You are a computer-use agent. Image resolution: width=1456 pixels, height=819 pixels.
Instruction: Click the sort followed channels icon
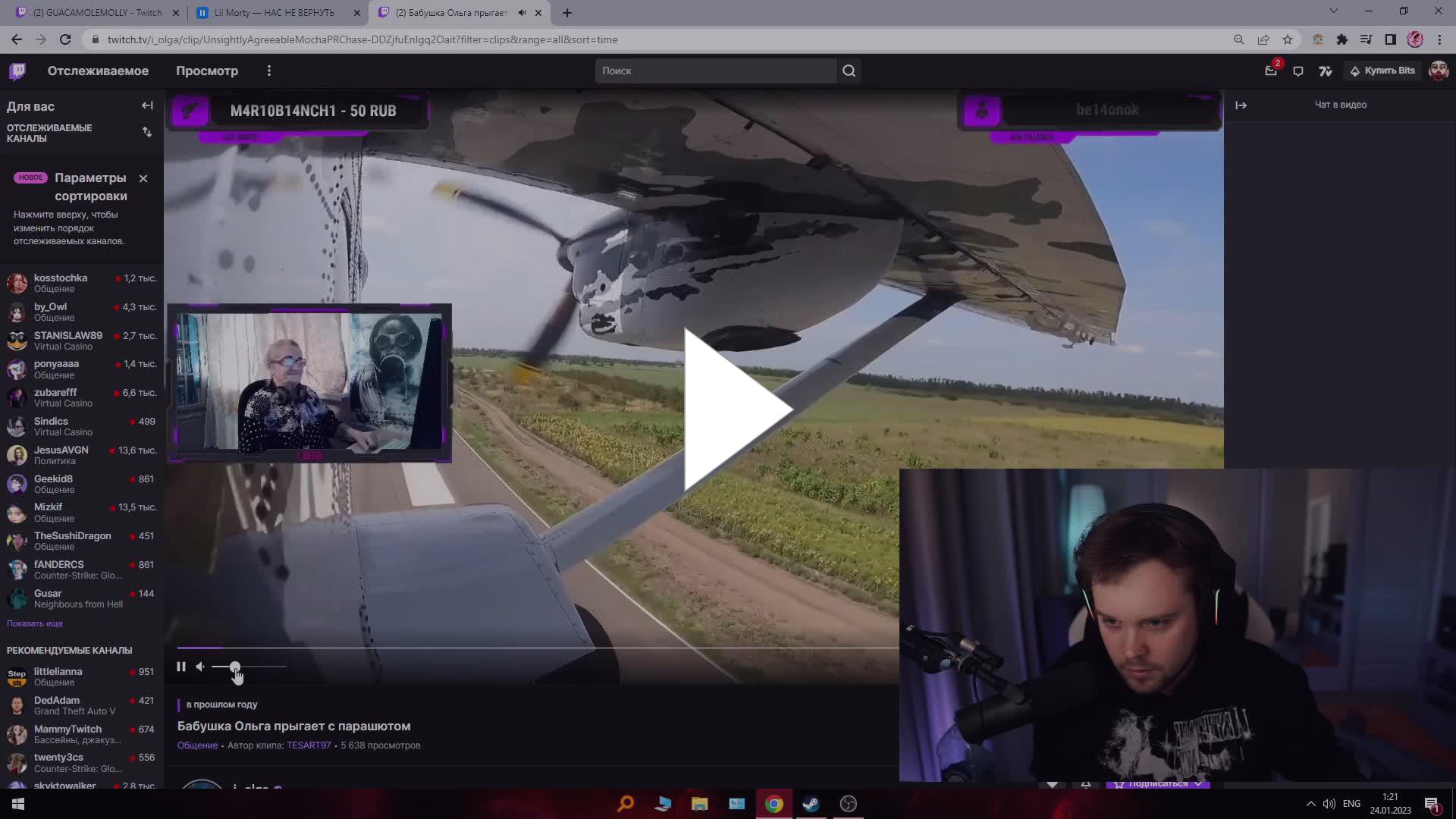(x=147, y=132)
